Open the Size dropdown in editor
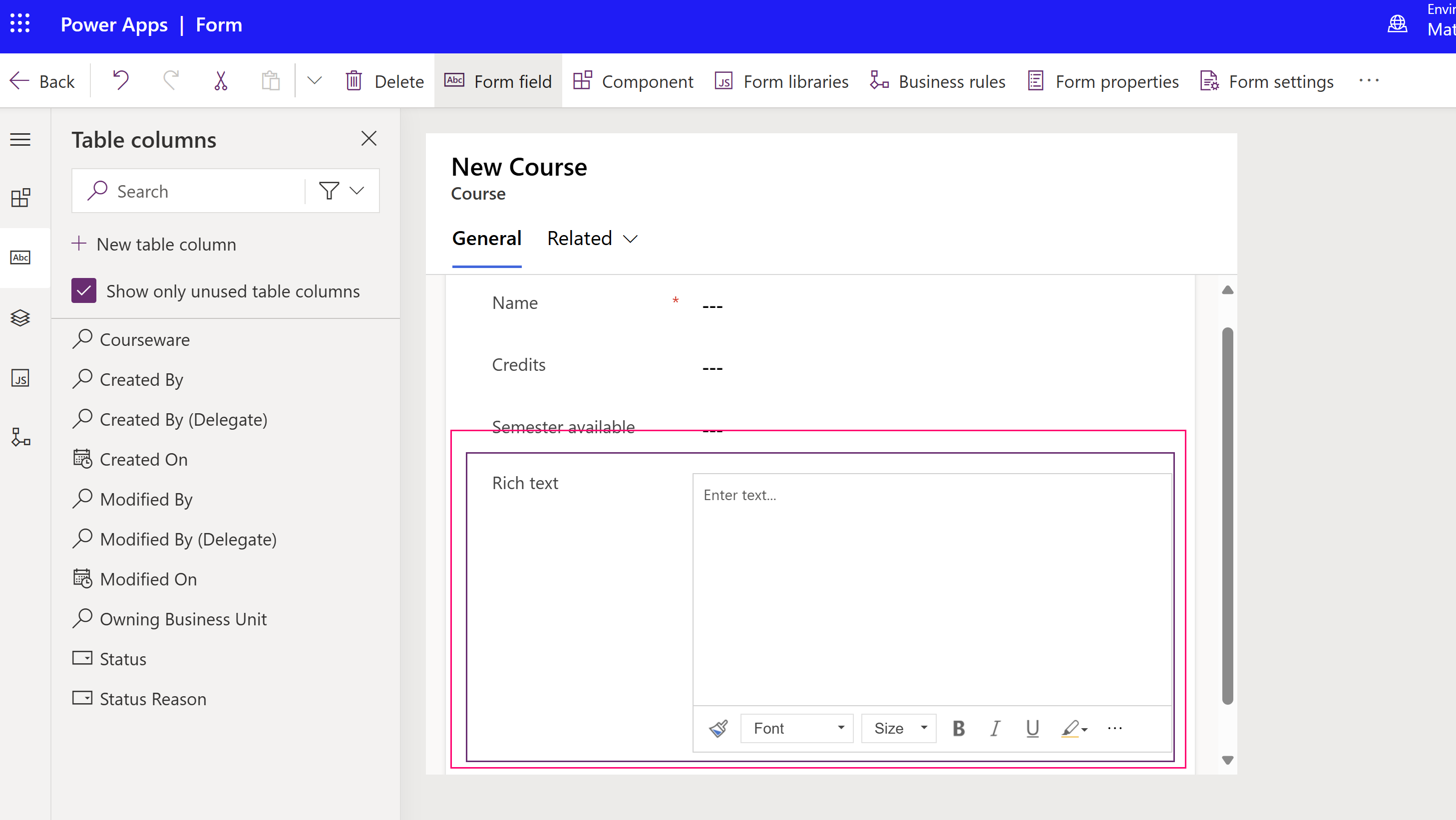The width and height of the screenshot is (1456, 820). 899,728
